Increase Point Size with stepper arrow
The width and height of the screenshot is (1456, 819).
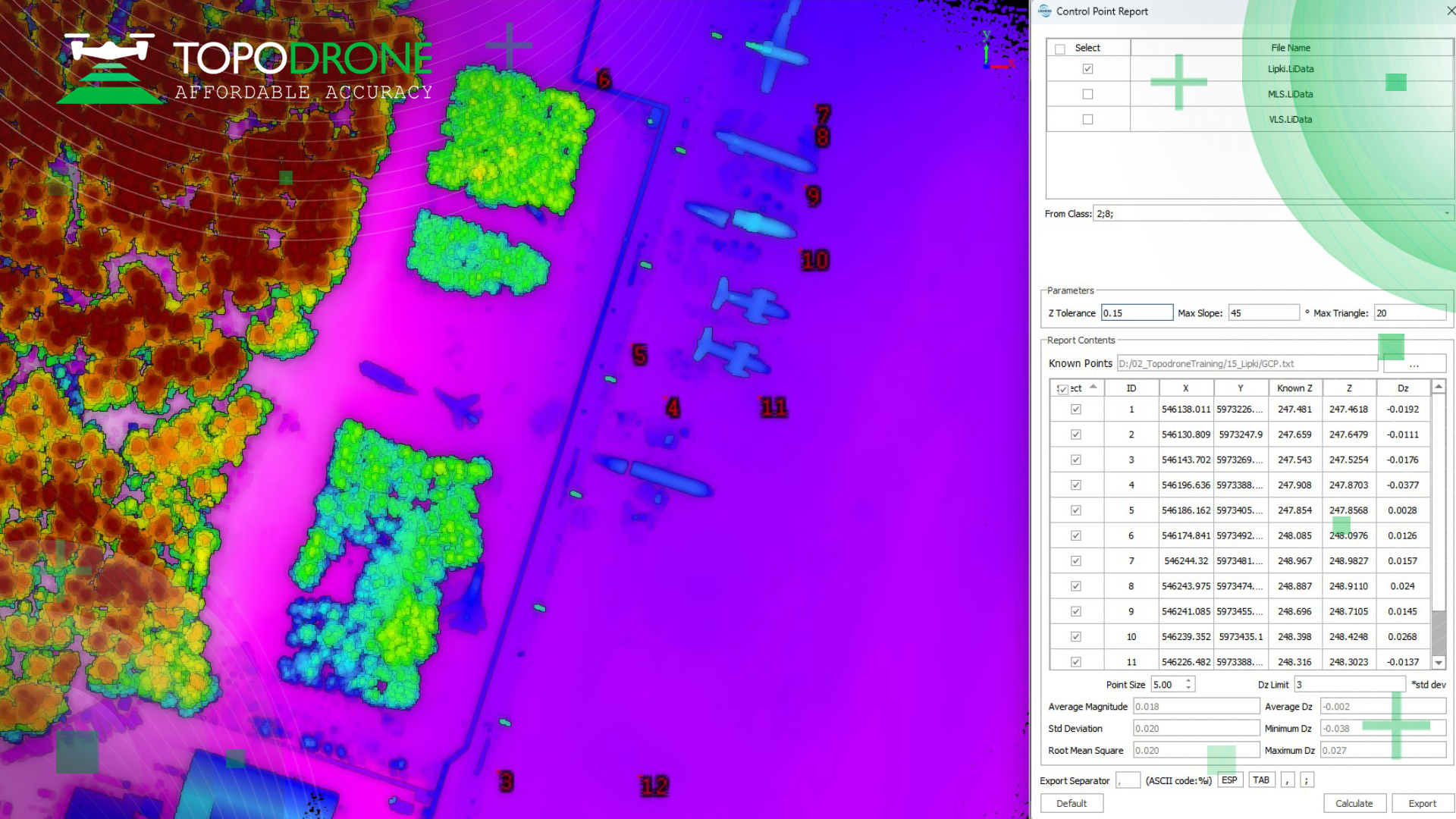(1189, 680)
